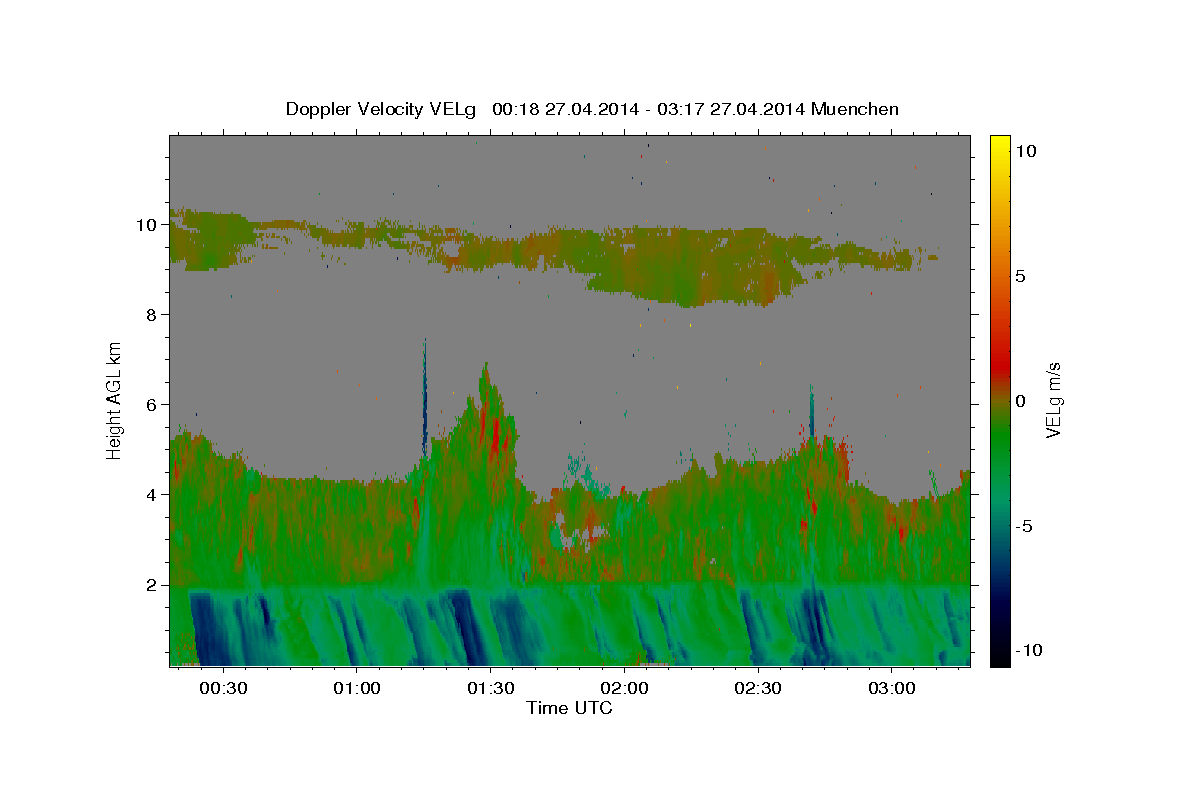Click the 01:00 time tick label
The width and height of the screenshot is (1200, 800).
tap(356, 689)
